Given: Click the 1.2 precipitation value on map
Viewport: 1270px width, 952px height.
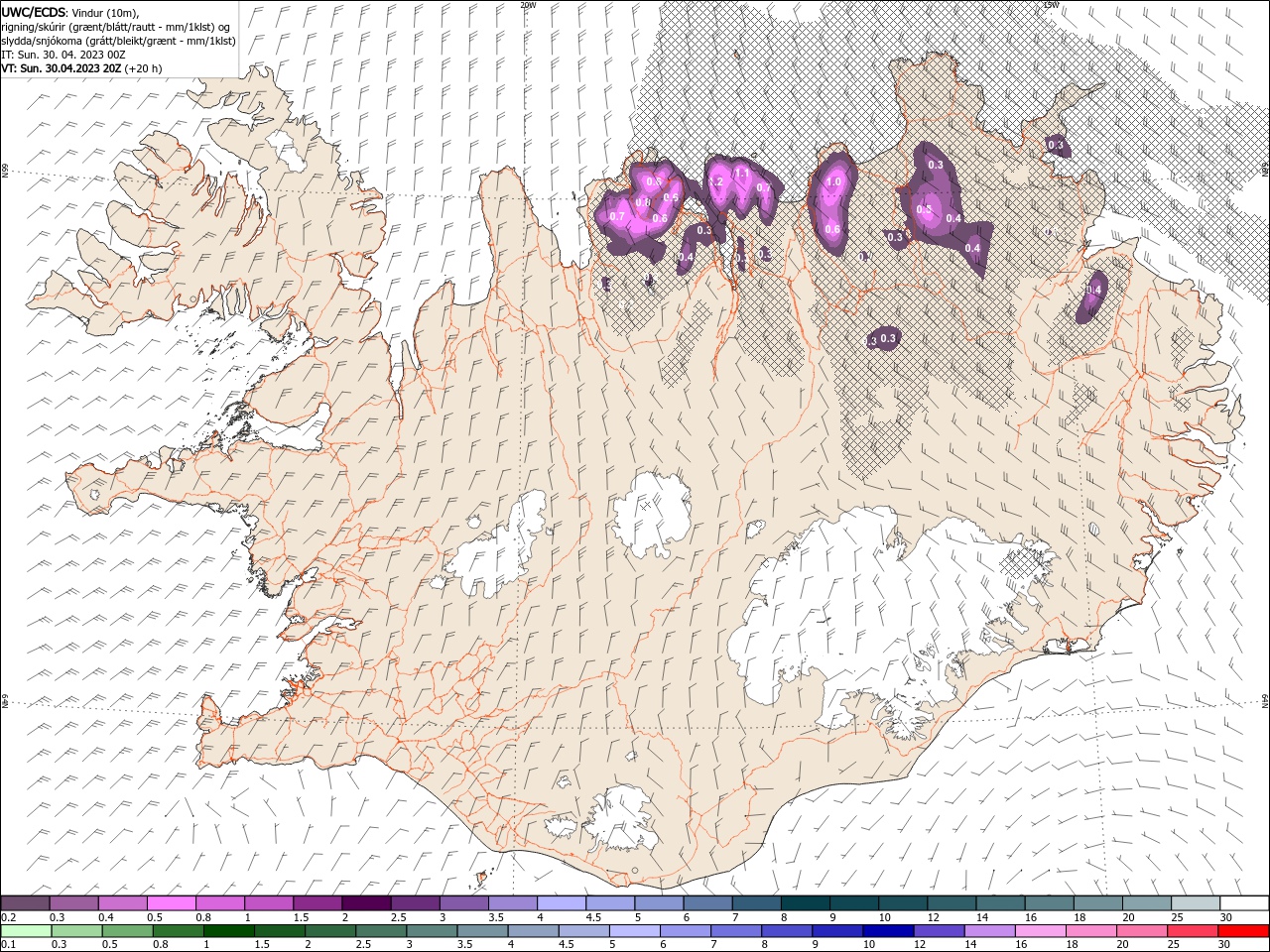Looking at the screenshot, I should point(715,181).
